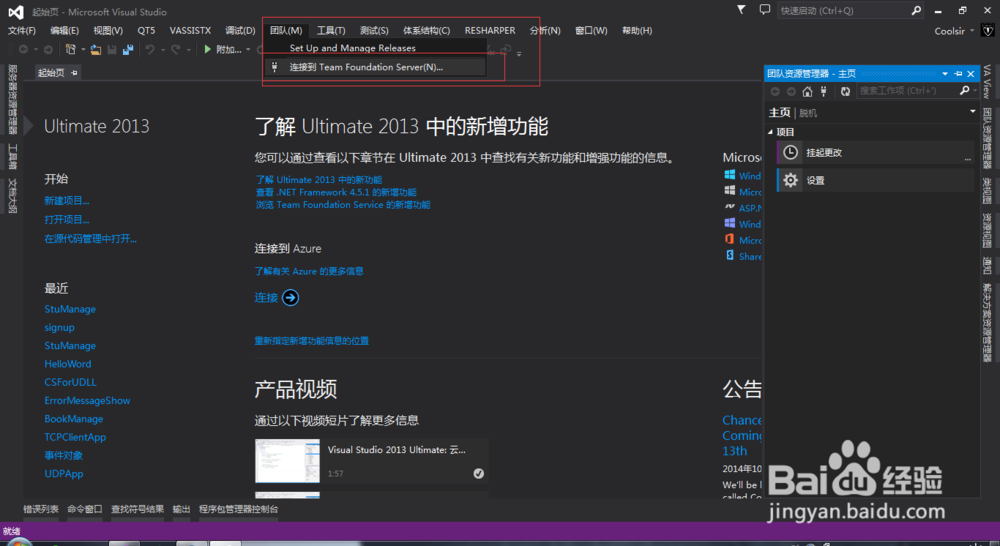Click the clock icon beside 挂起更改
Viewport: 1000px width, 546px height.
(x=790, y=152)
